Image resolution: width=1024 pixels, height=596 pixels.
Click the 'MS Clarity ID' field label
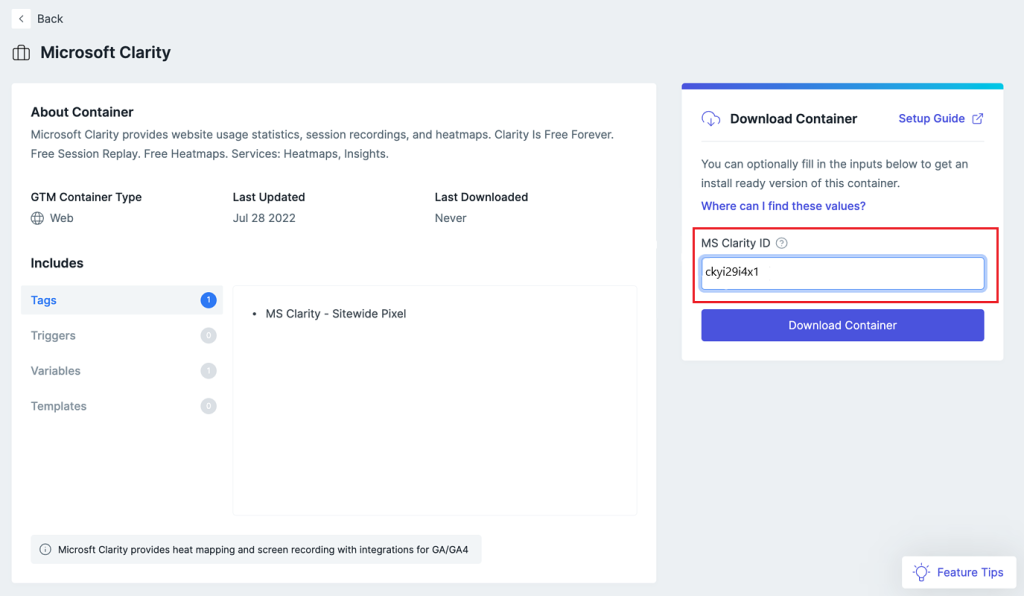pyautogui.click(x=735, y=243)
